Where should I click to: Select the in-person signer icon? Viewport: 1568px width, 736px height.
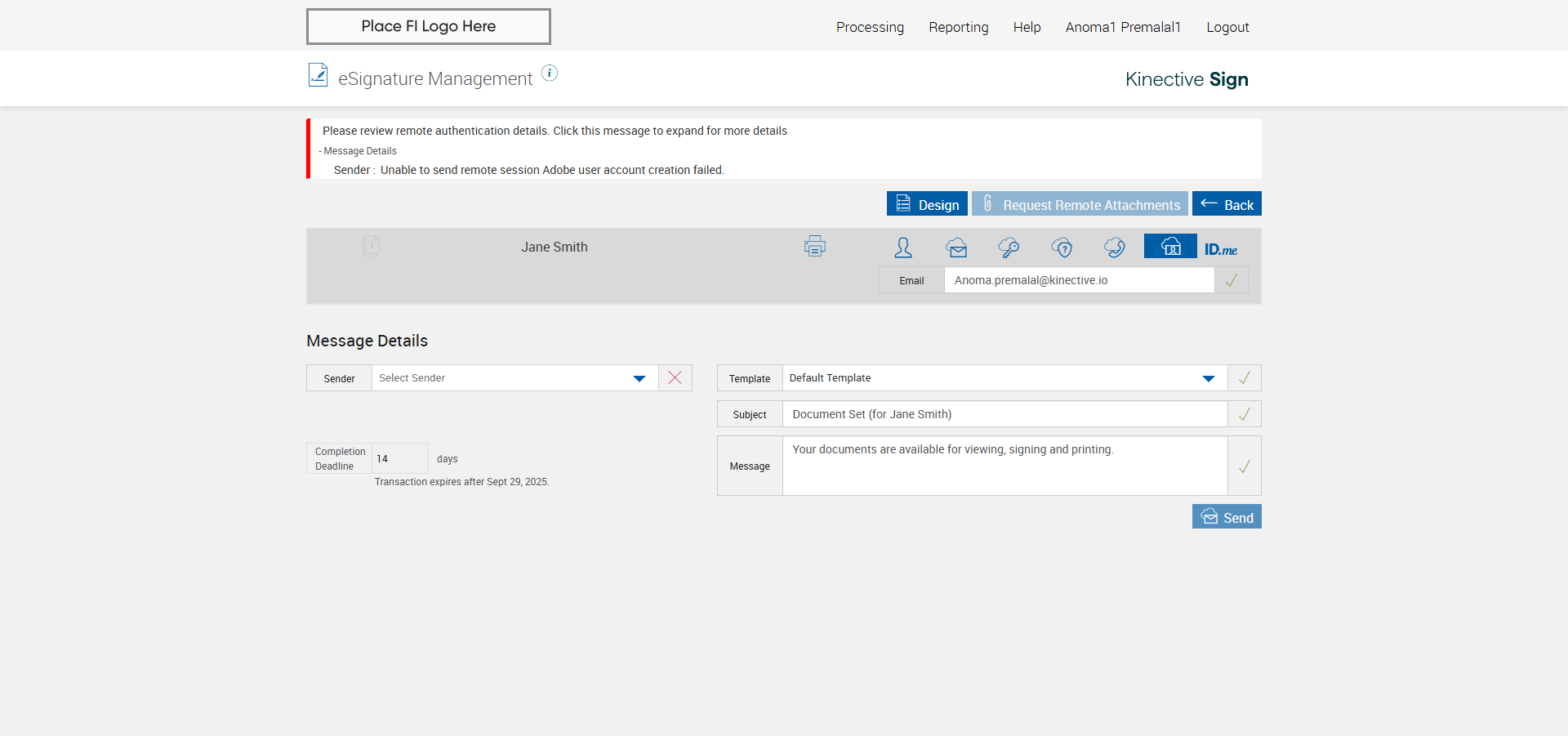coord(903,248)
